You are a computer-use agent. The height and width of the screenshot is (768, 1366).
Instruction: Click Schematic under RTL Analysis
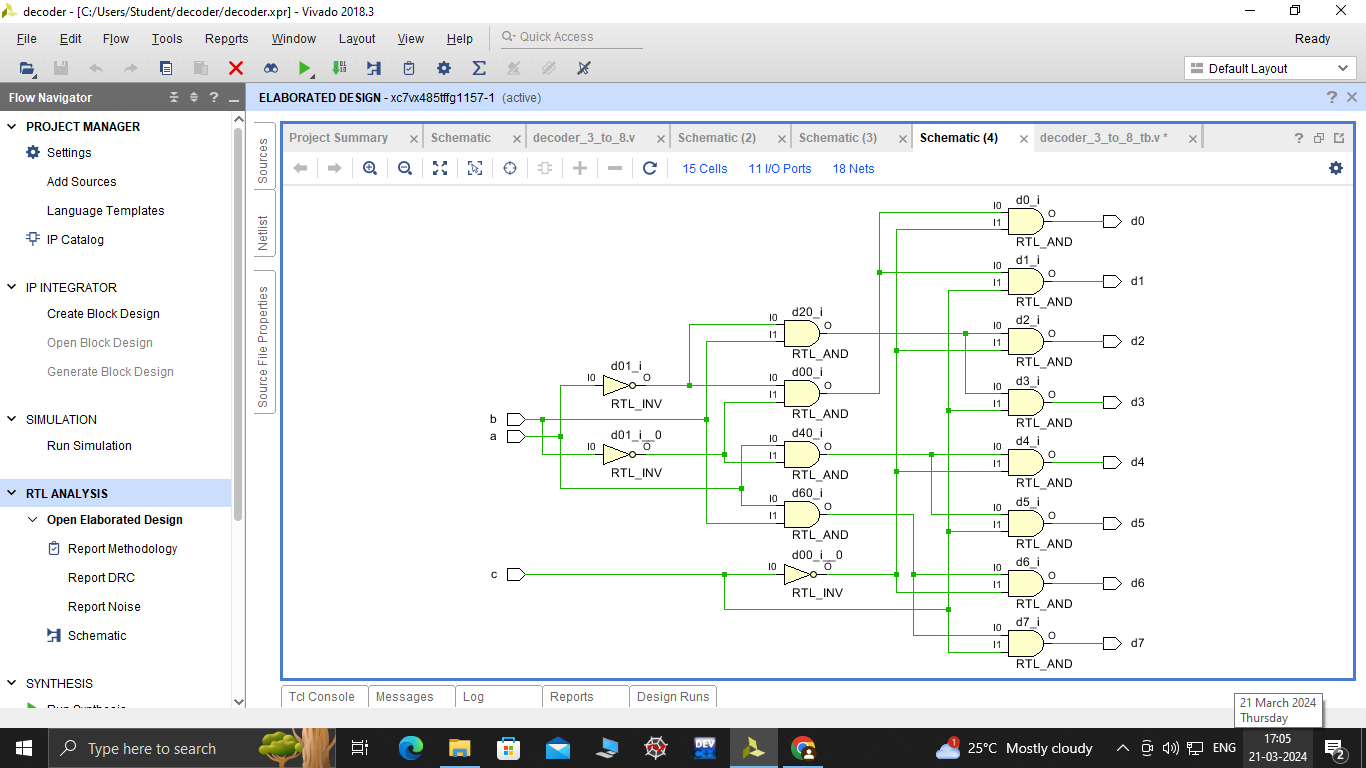[x=97, y=636]
